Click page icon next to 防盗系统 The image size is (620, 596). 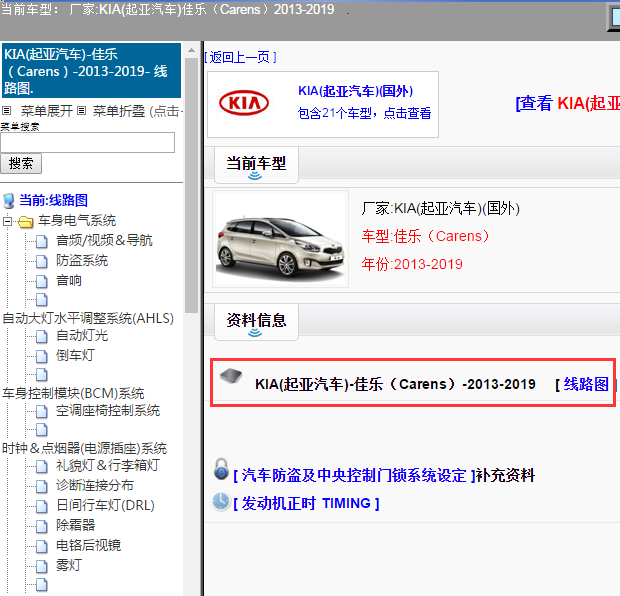tap(42, 261)
